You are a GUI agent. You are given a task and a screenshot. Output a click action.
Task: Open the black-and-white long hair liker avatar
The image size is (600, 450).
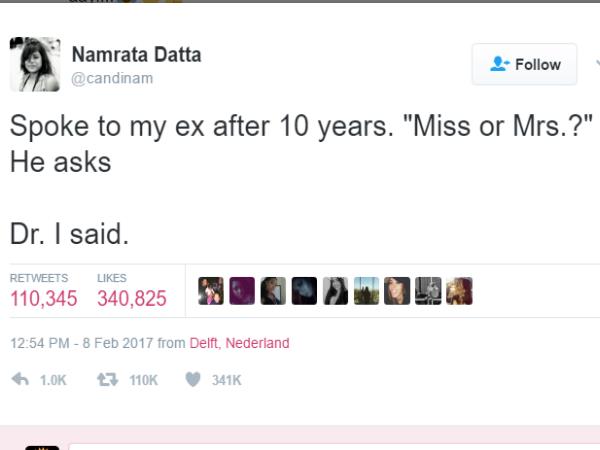(335, 291)
